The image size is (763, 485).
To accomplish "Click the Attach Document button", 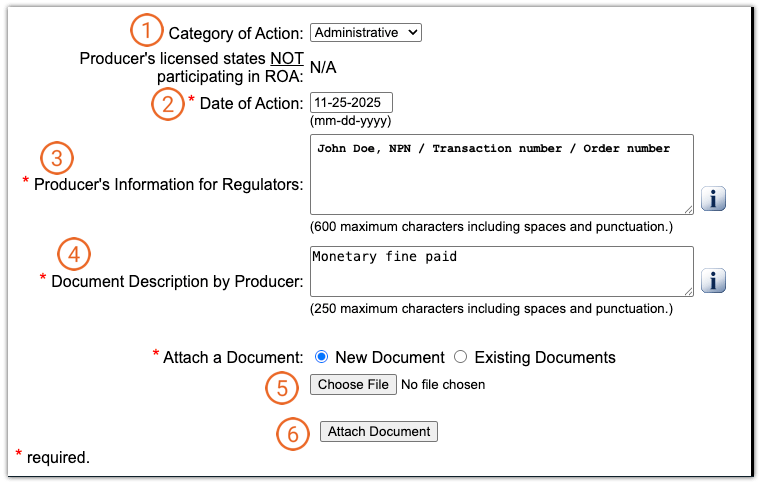I will [x=379, y=432].
